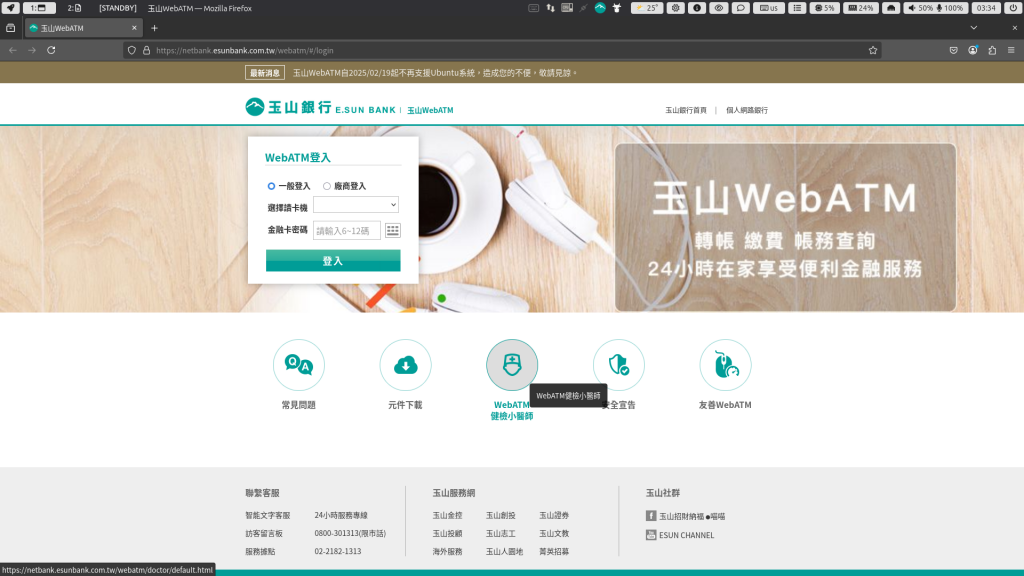Open the 服務據點 link
This screenshot has width=1024, height=576.
click(260, 551)
